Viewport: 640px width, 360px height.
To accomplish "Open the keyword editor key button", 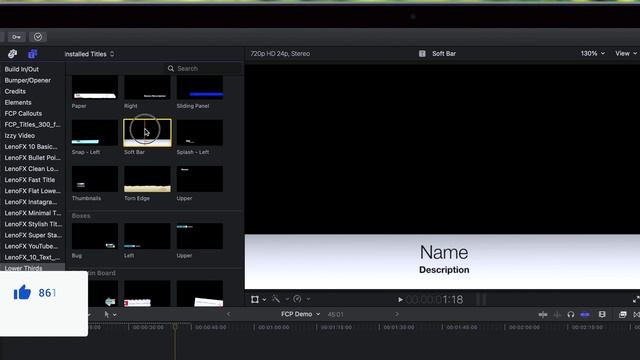I will (16, 37).
